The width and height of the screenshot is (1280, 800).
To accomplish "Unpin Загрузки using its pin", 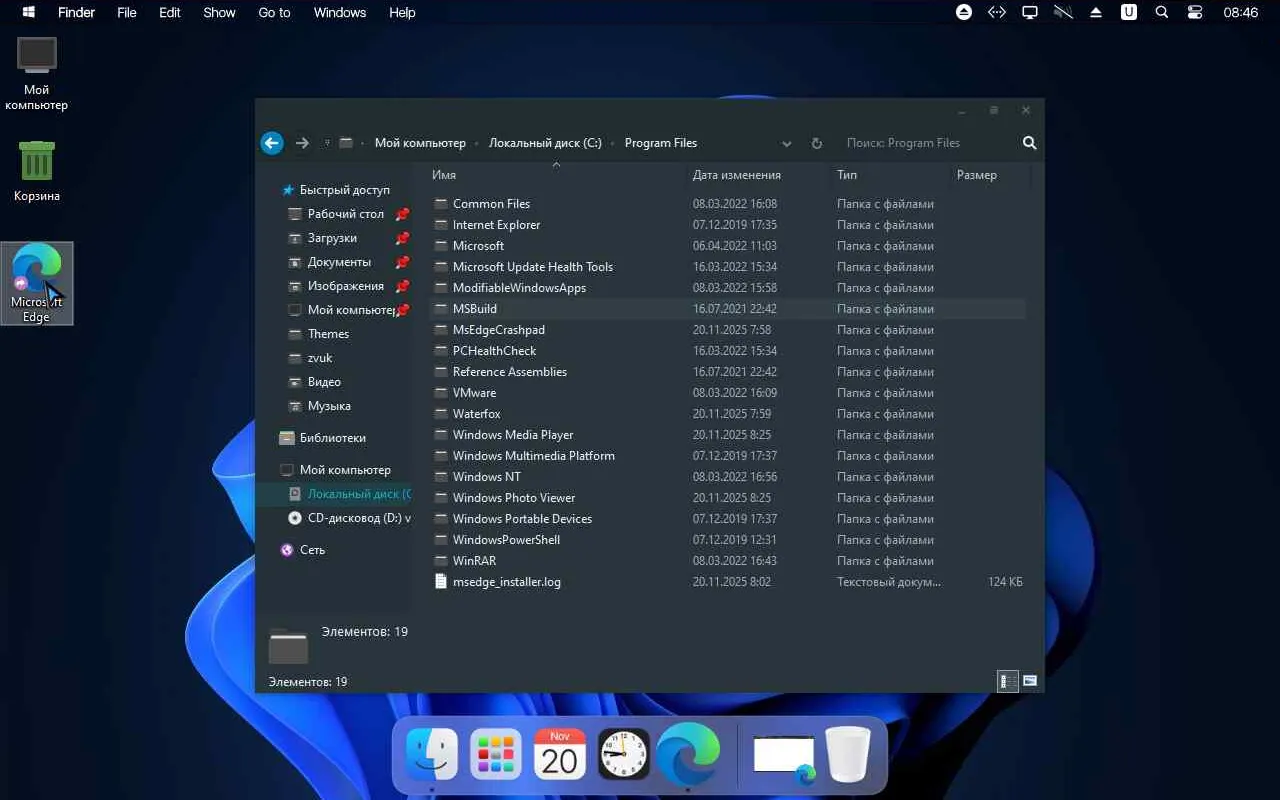I will pos(402,238).
